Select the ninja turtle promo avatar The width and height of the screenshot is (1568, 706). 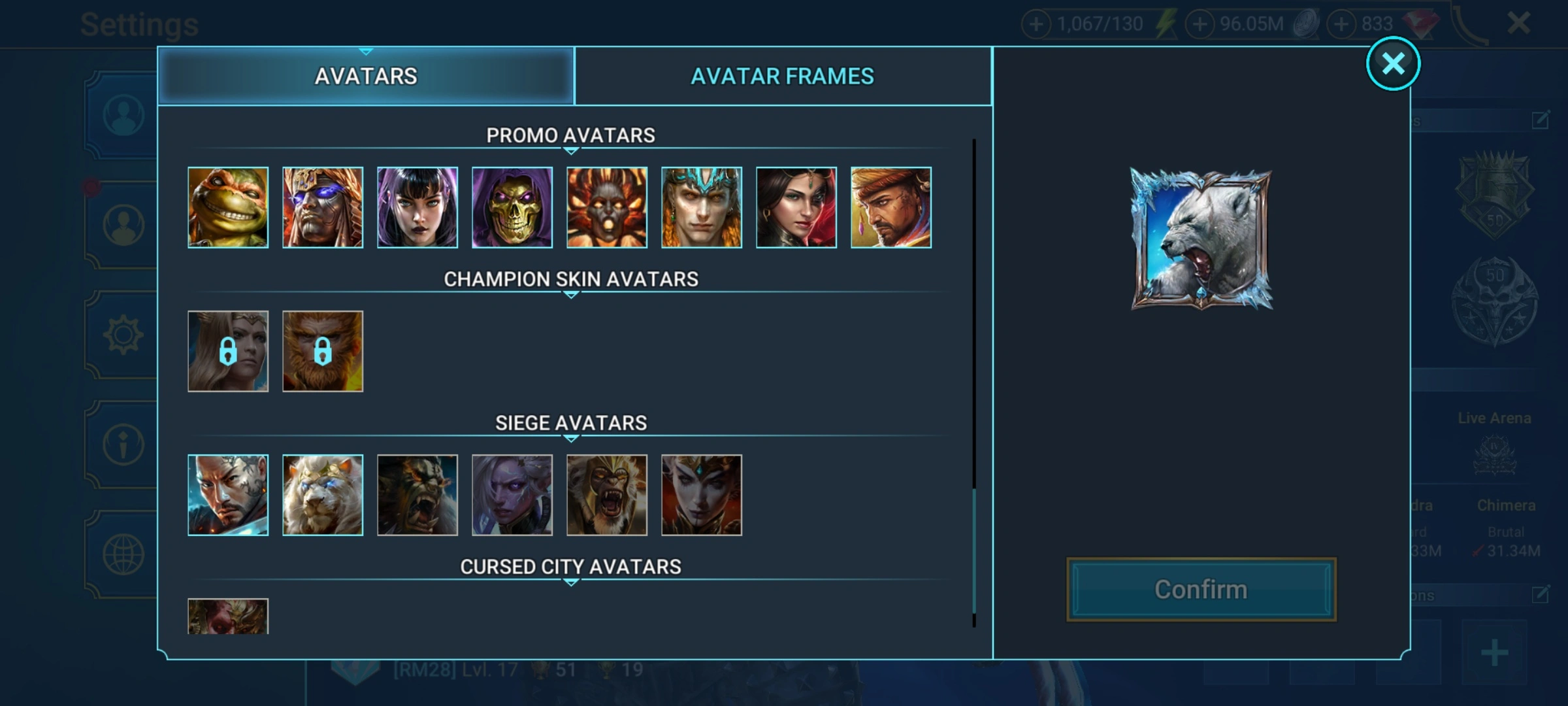pos(228,207)
